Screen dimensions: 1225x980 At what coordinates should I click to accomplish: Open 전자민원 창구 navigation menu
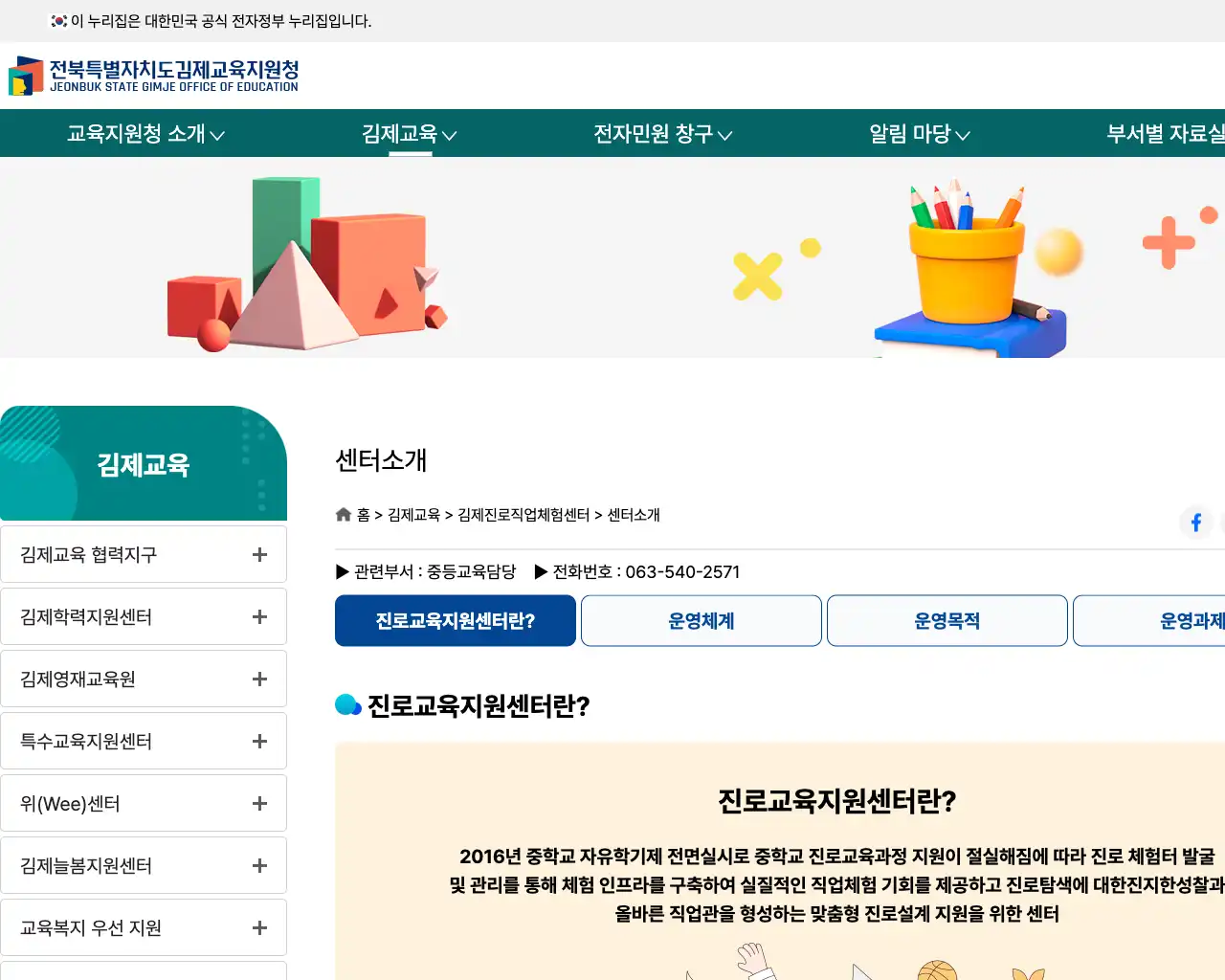(662, 134)
